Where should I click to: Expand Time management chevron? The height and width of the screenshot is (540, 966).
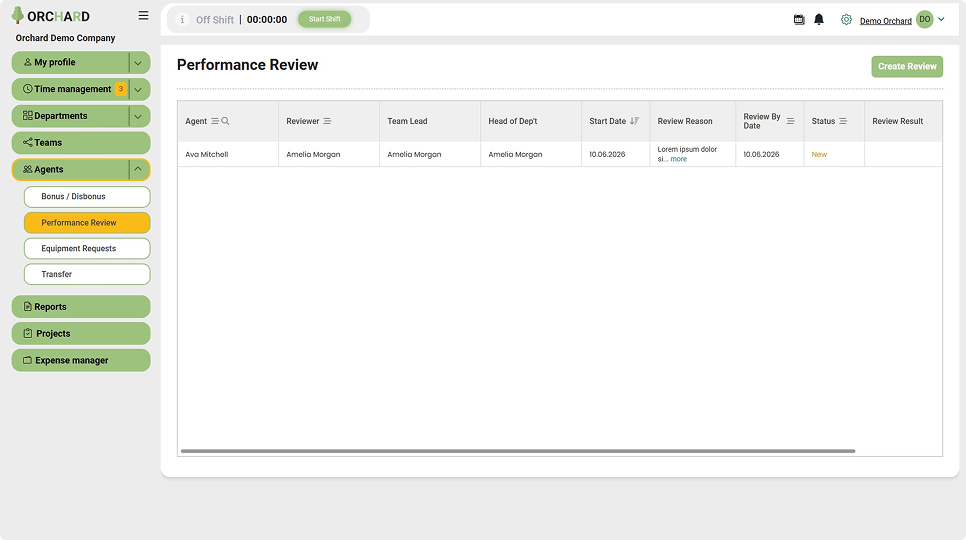click(x=138, y=89)
